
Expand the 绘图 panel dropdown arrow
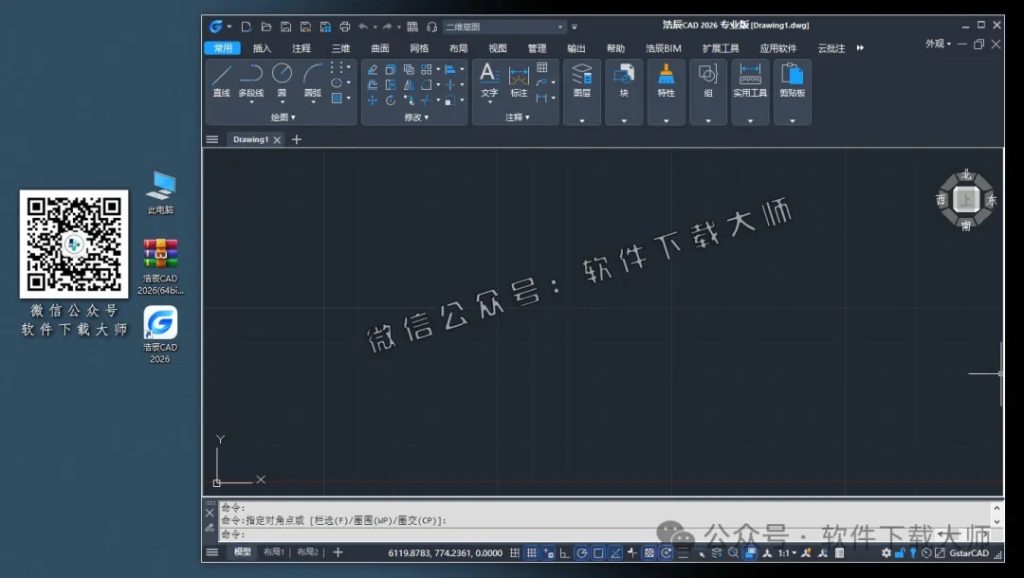point(292,117)
